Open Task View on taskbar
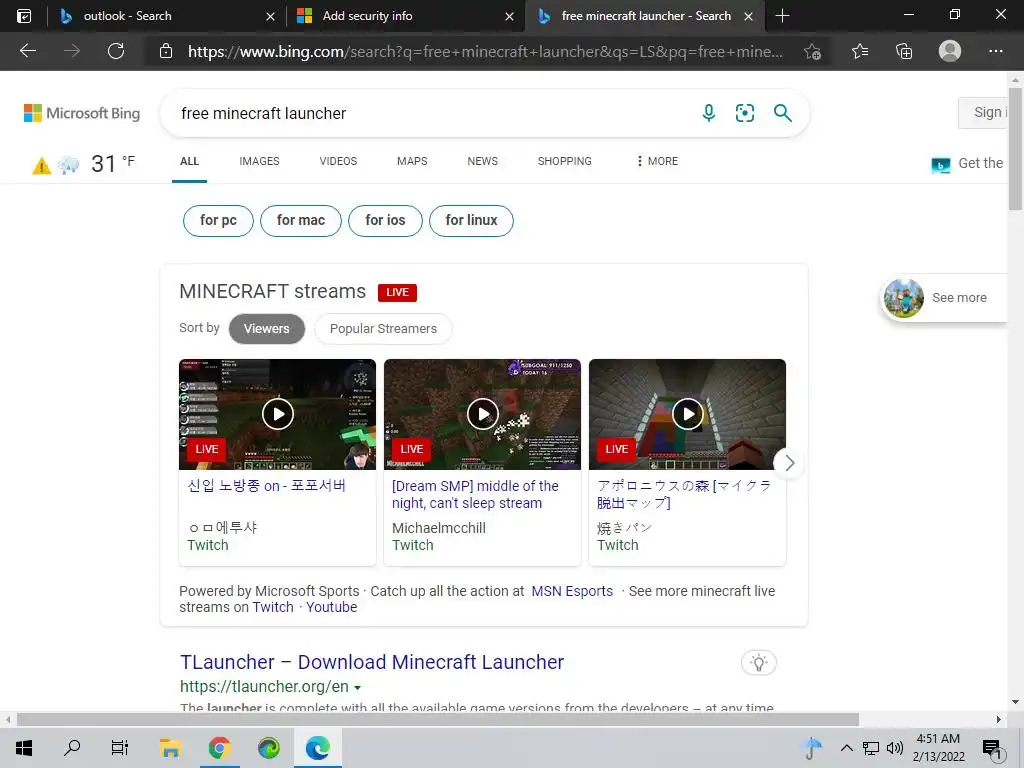Image resolution: width=1024 pixels, height=768 pixels. (x=120, y=748)
